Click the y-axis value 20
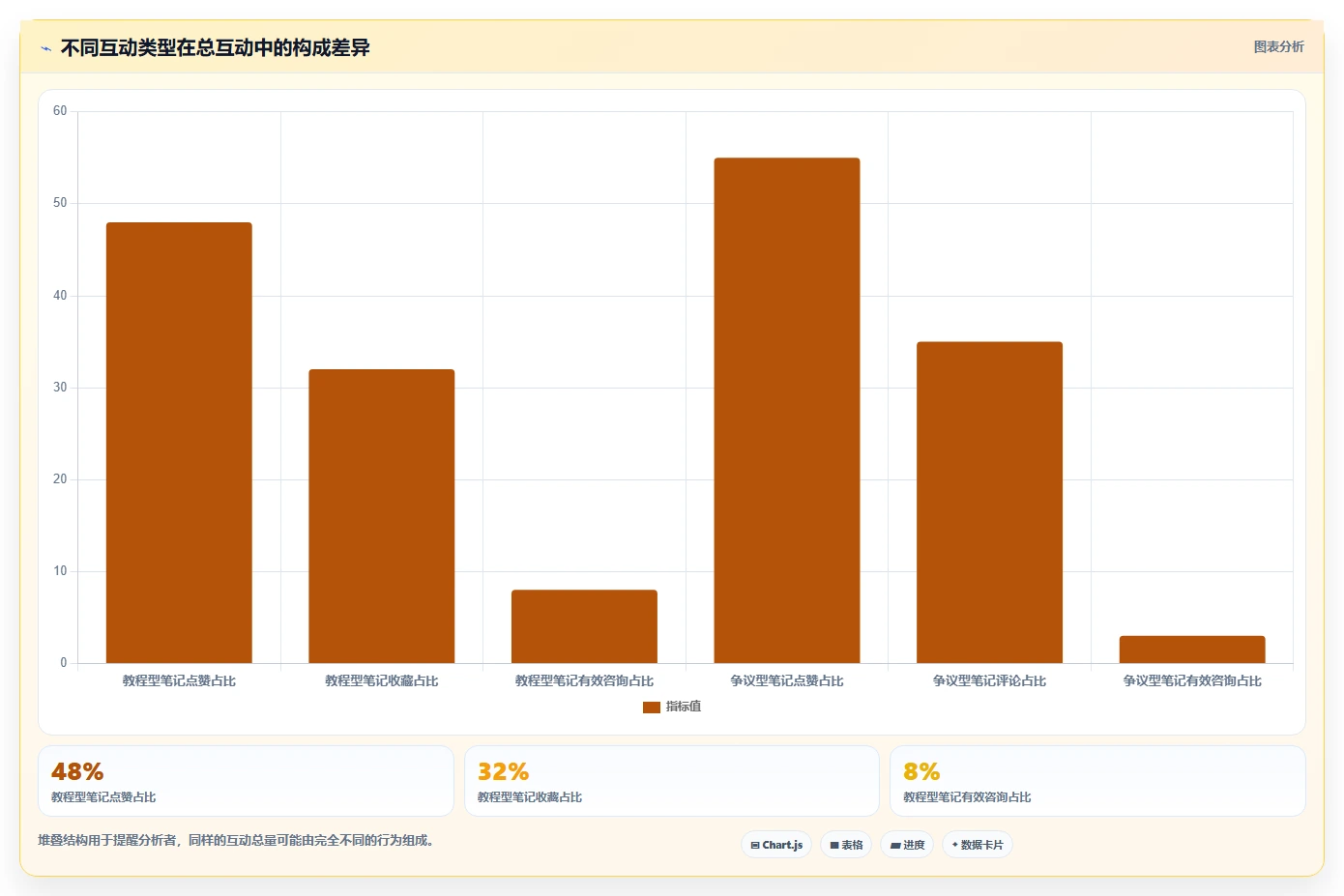 coord(60,479)
